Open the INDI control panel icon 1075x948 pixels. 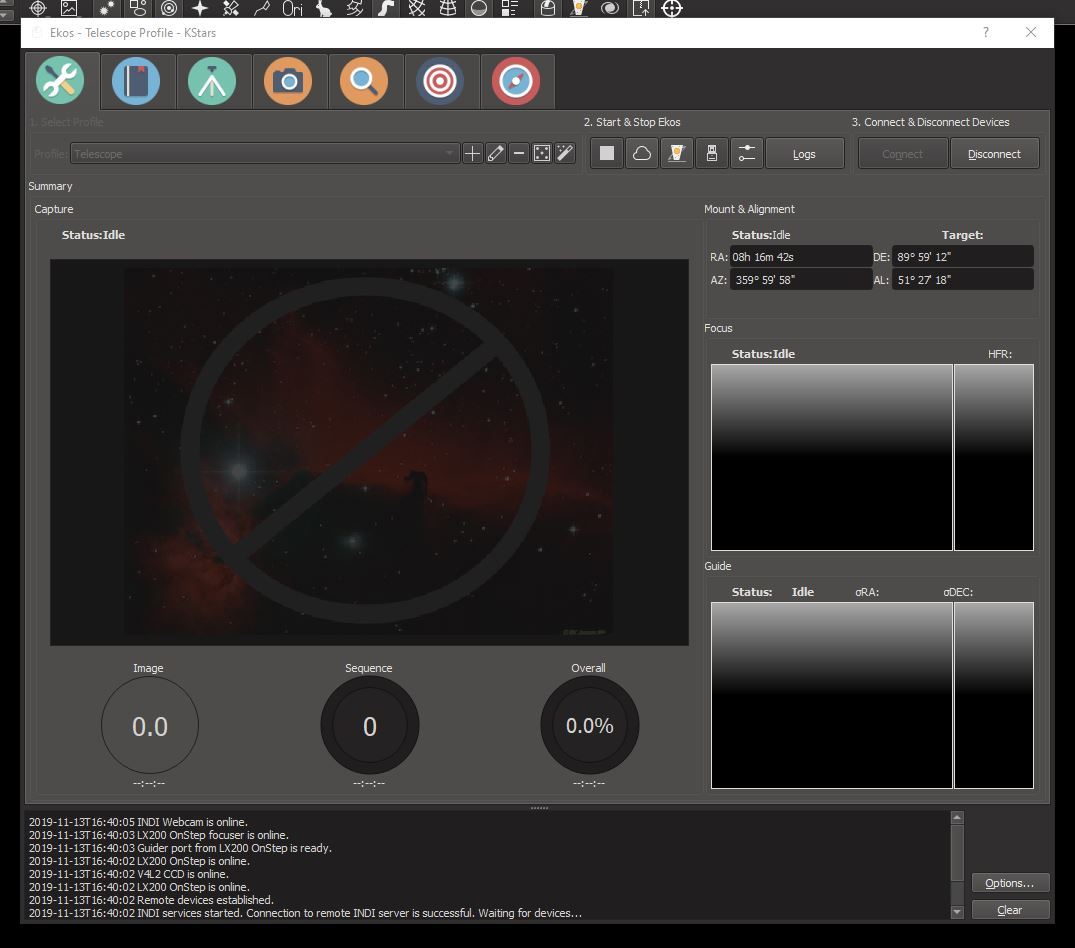point(677,154)
